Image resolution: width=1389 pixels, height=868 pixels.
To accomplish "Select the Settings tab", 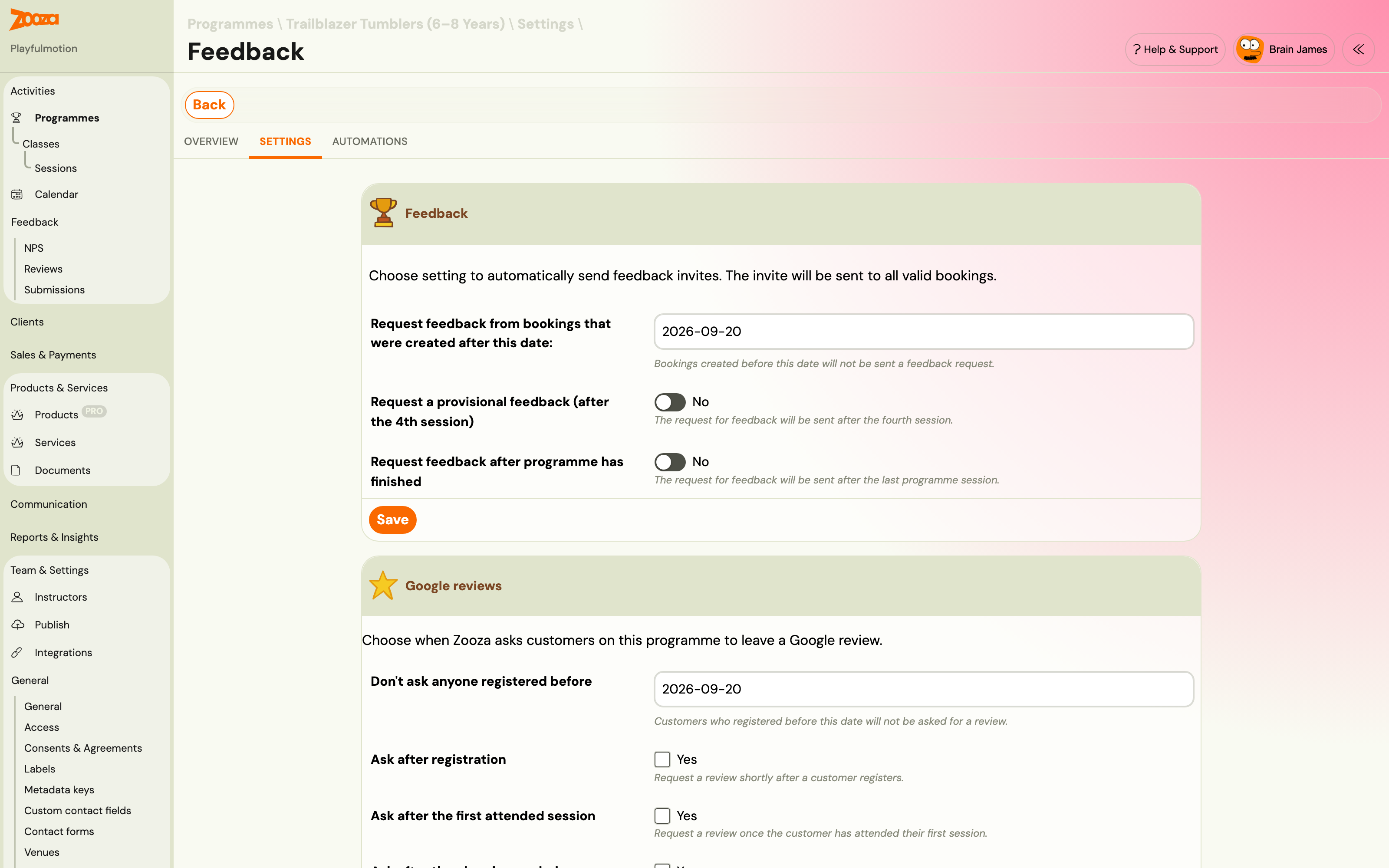I will pos(285,141).
